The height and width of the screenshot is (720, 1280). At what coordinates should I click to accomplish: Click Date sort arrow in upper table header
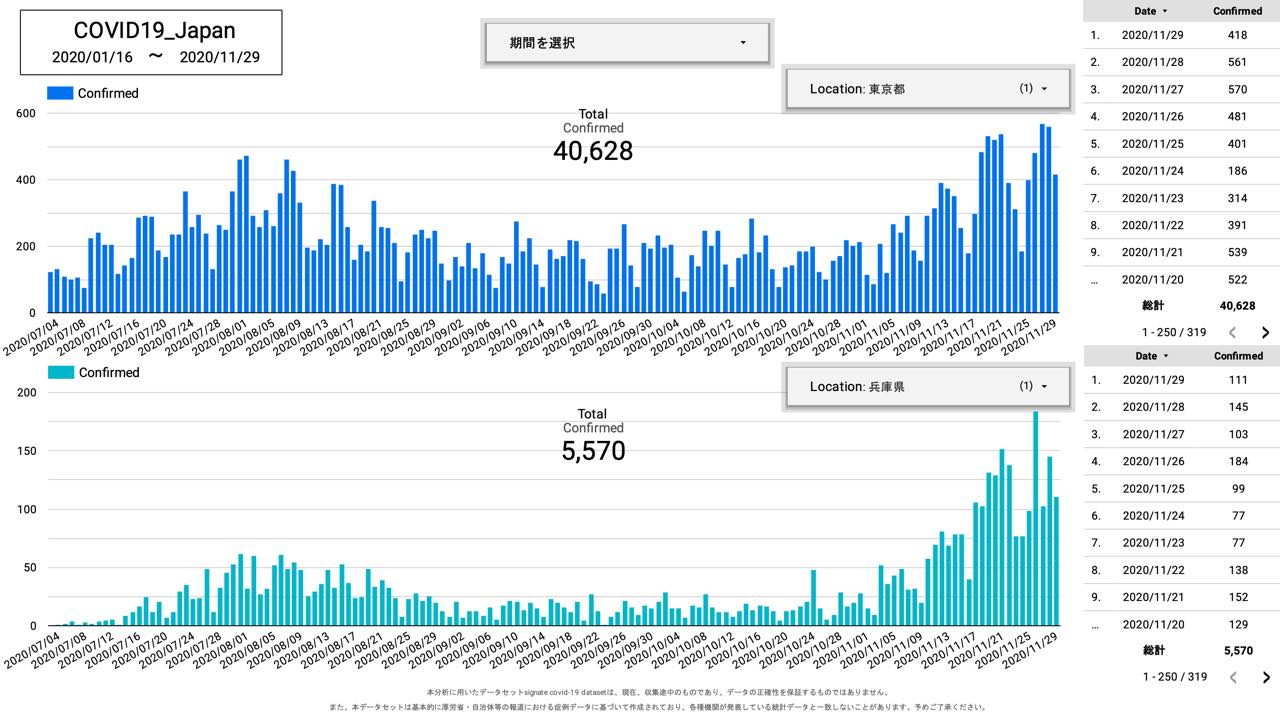click(x=1165, y=11)
